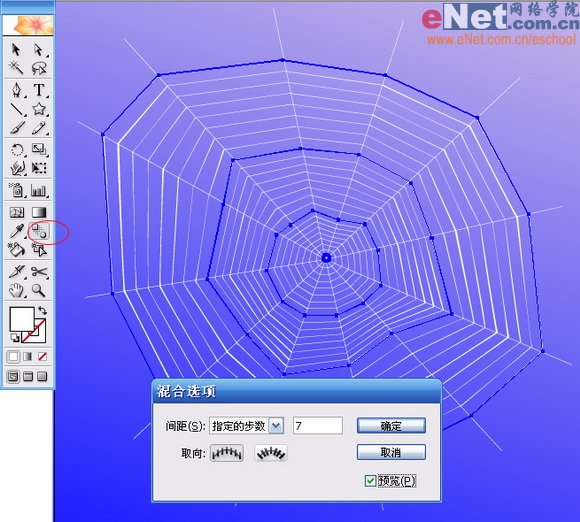Screen dimensions: 580x522
Task: Pick the Symbol Sprayer tool
Action: click(x=17, y=191)
